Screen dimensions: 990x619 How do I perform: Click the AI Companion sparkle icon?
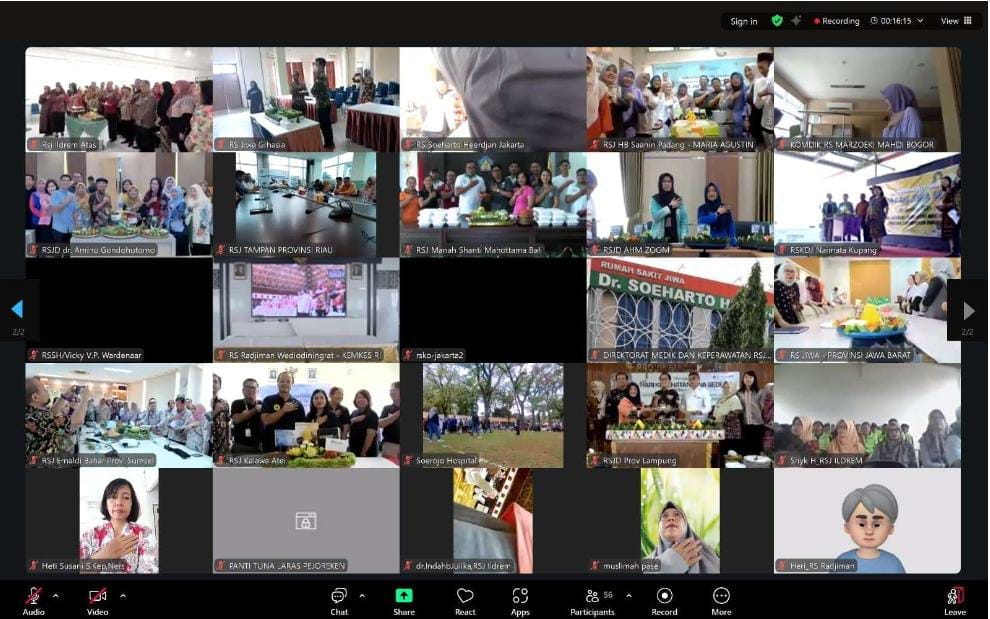796,20
